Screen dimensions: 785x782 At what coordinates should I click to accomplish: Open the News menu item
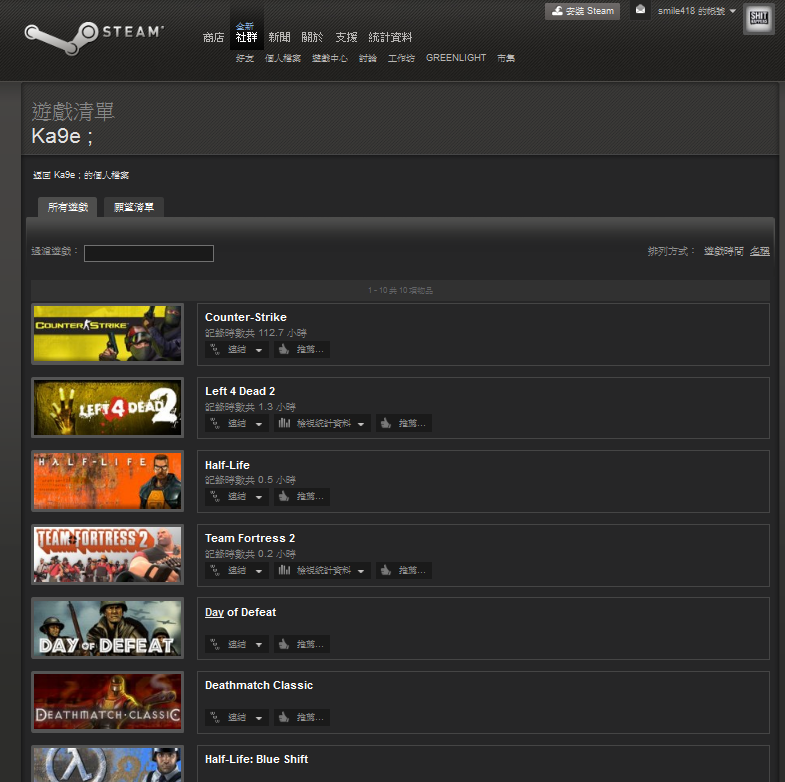(x=279, y=38)
